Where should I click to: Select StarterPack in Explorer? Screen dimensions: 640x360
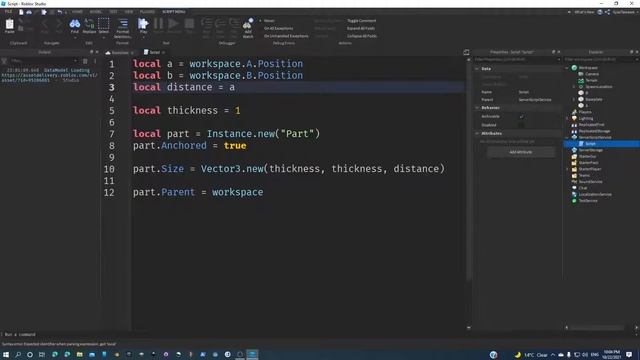coord(585,162)
